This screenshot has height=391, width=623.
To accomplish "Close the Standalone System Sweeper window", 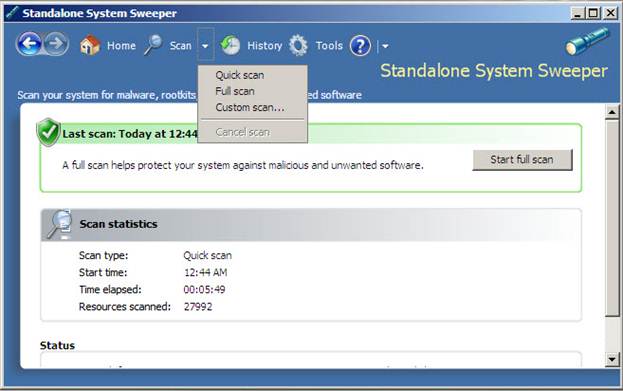I will (x=610, y=14).
